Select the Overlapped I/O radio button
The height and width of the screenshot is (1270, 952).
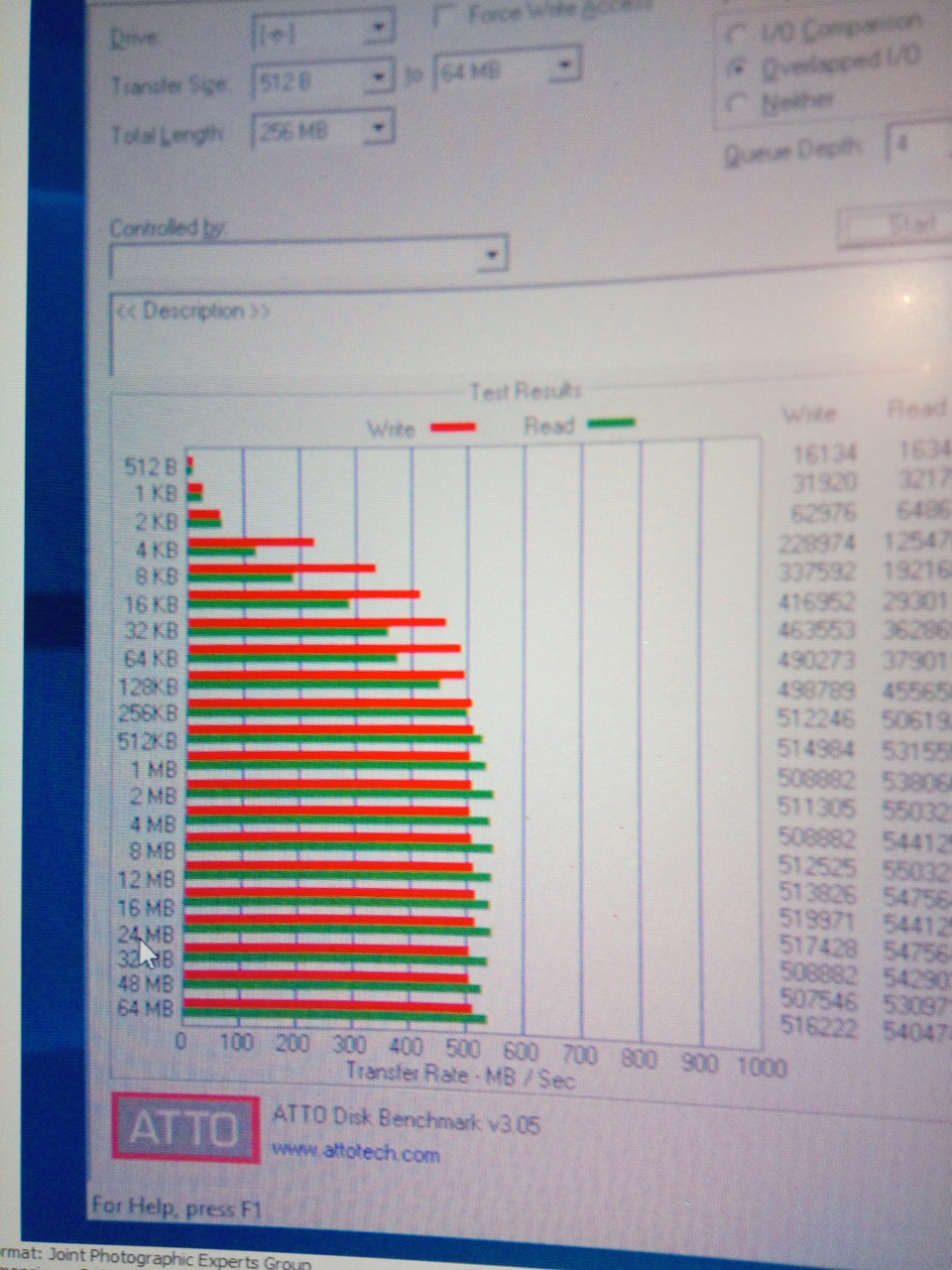click(737, 69)
